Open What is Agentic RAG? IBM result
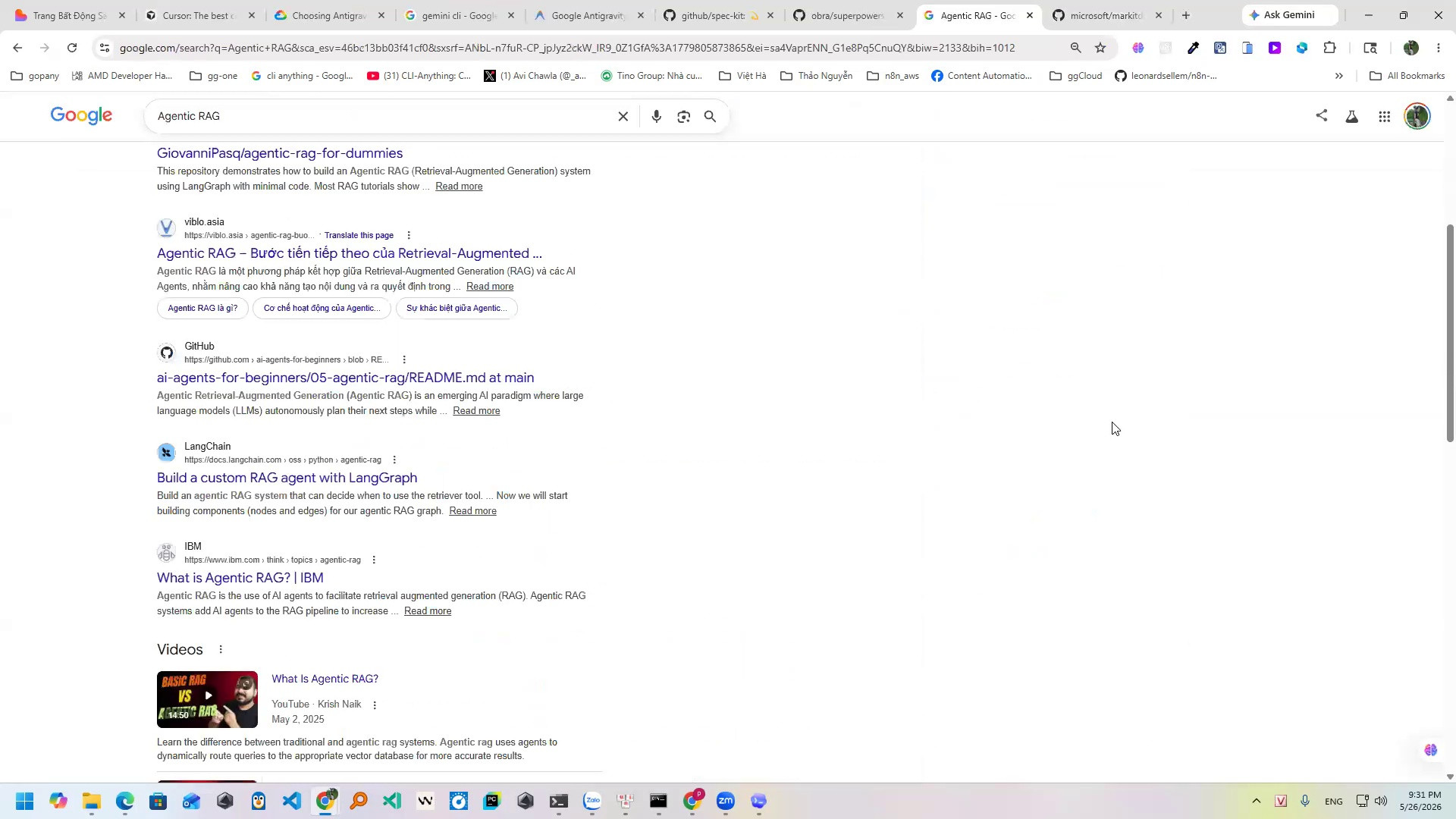 240,578
